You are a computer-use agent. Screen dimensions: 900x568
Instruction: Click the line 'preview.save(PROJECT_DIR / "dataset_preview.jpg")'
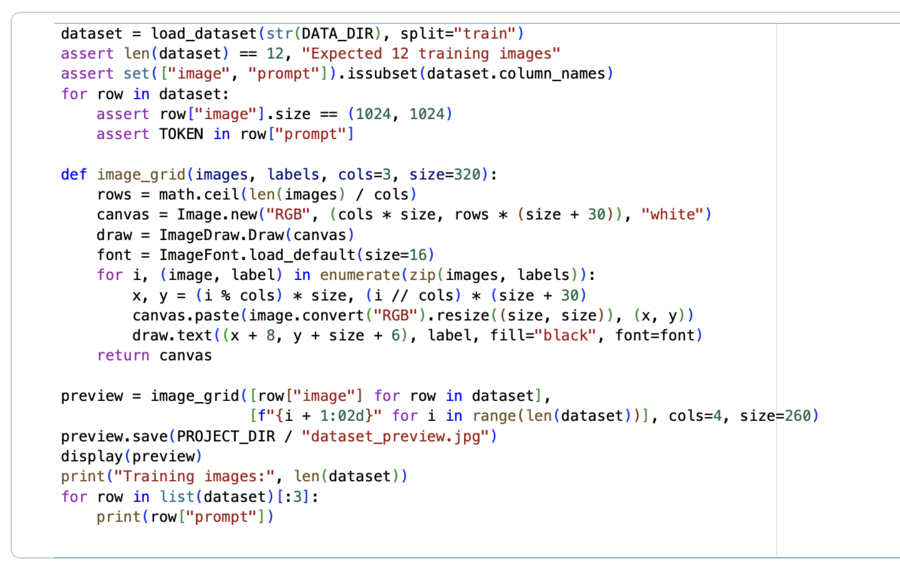(279, 437)
